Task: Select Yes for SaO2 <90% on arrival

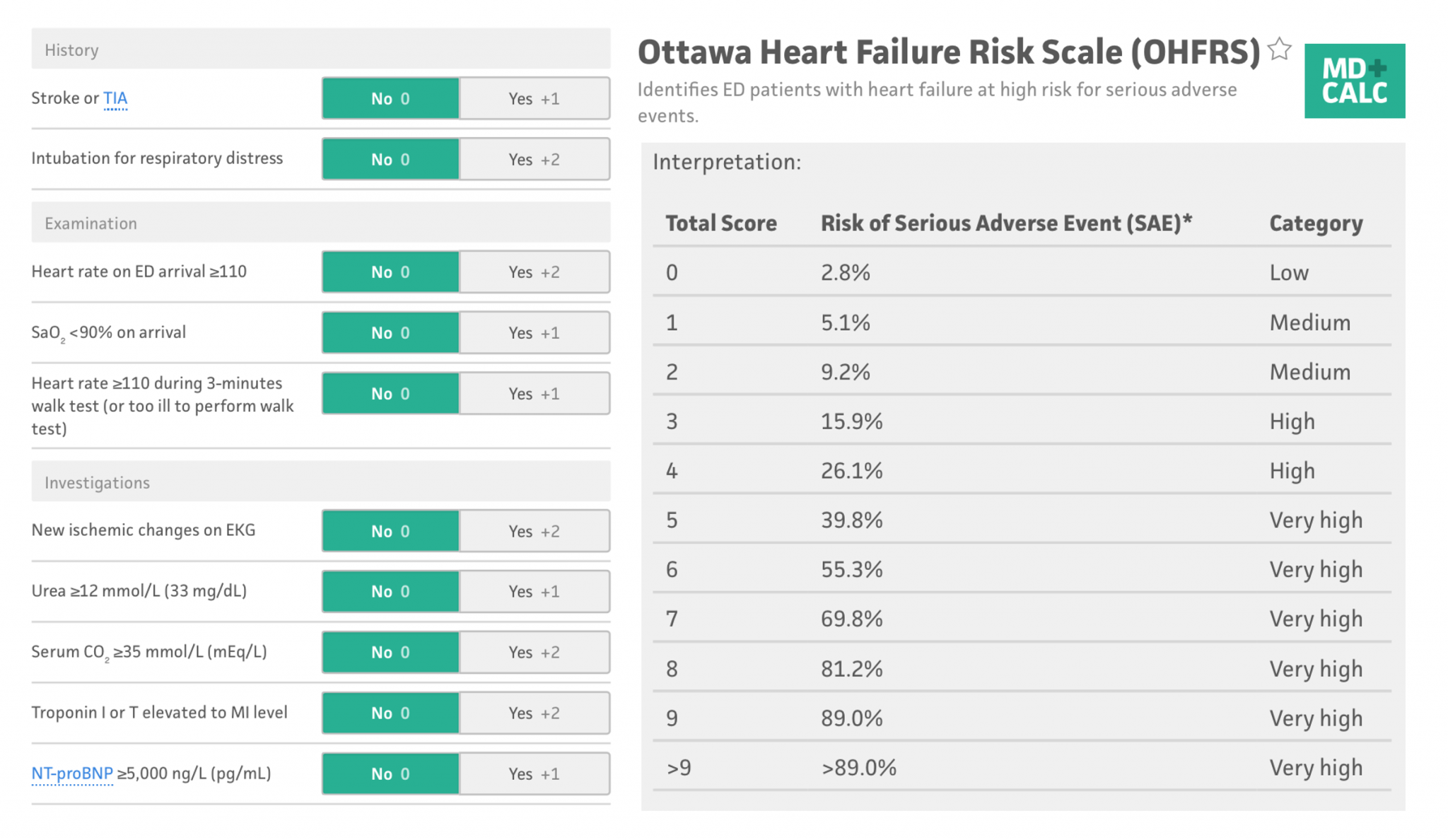Action: tap(534, 332)
